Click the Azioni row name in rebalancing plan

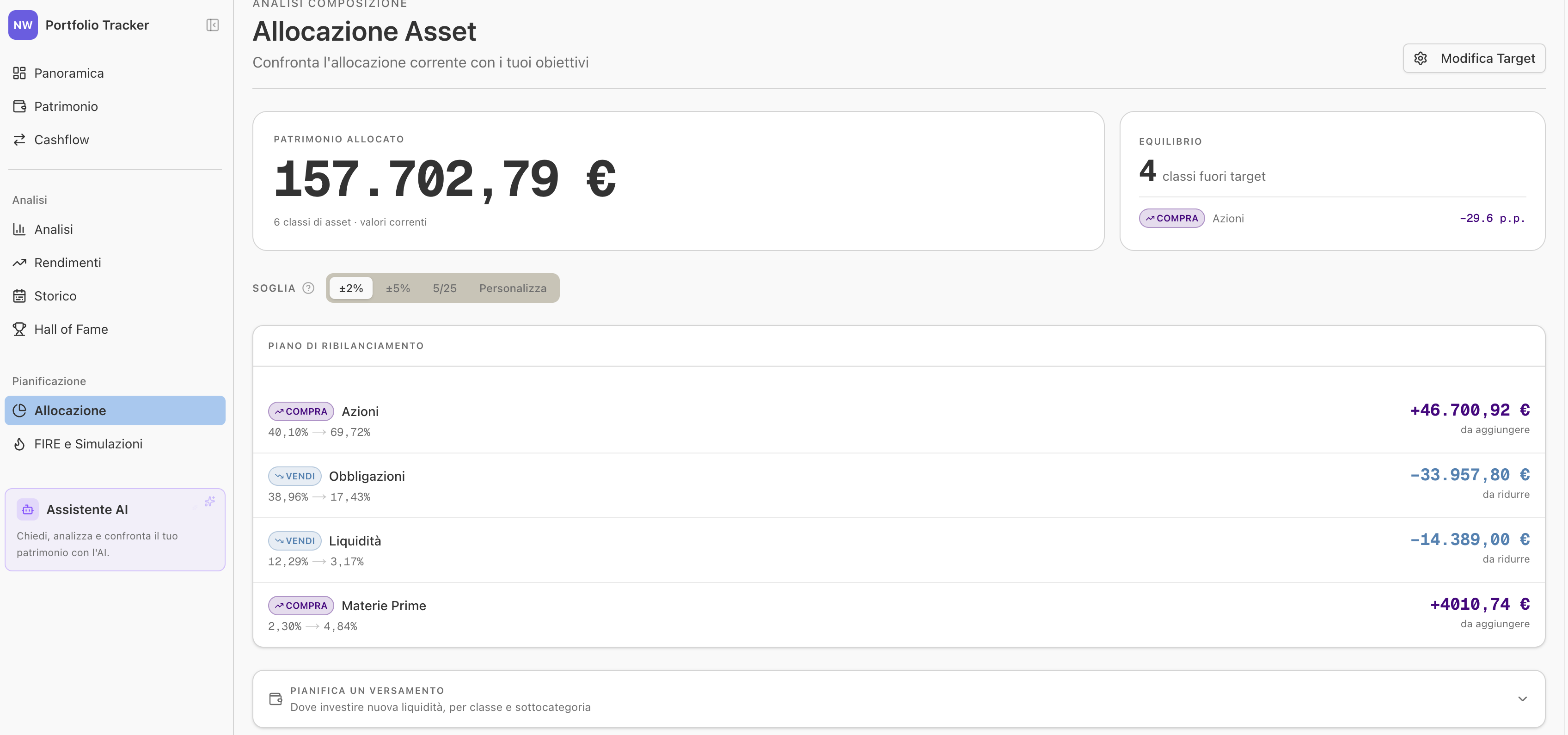(x=361, y=411)
